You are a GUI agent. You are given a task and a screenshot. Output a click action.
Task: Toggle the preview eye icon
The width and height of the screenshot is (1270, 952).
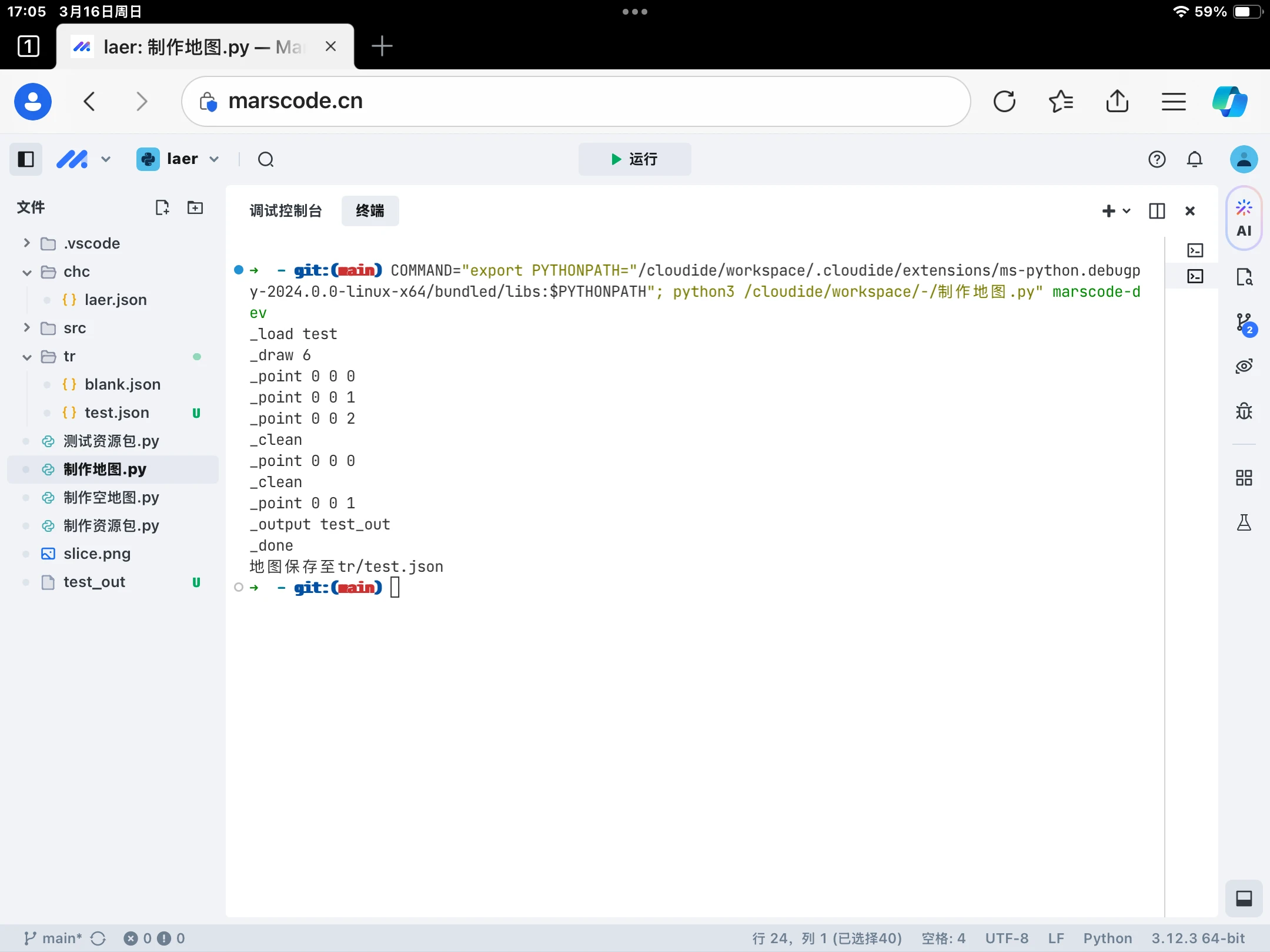[x=1244, y=366]
